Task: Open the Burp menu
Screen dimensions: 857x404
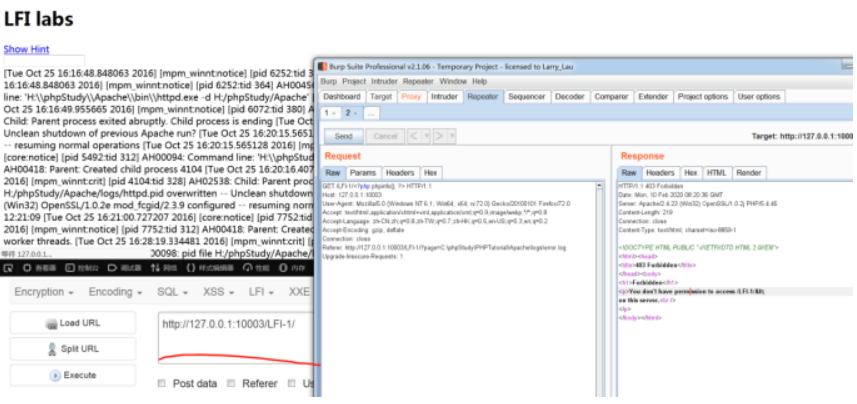Action: tap(328, 81)
